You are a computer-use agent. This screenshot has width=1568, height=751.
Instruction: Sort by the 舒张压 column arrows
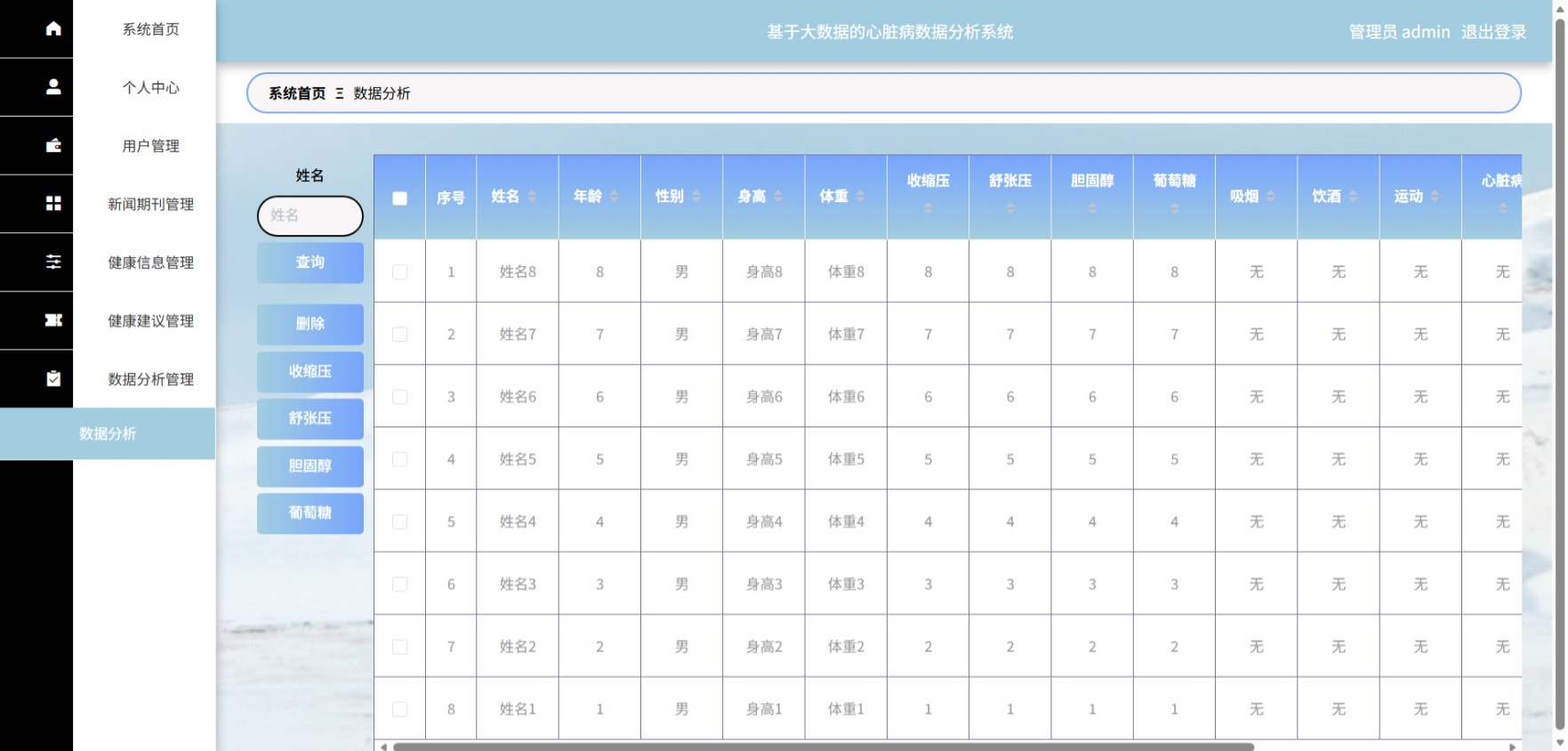click(x=1010, y=208)
